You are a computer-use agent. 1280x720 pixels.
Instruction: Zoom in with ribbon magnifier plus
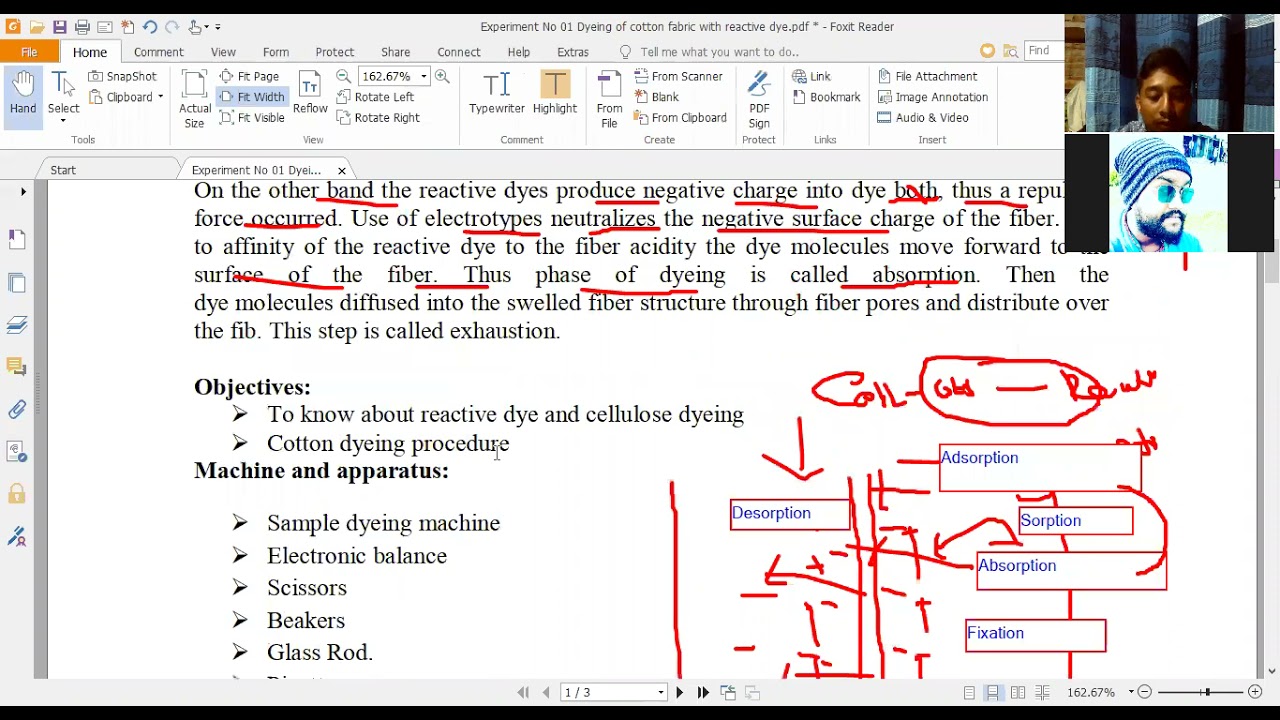tap(442, 76)
